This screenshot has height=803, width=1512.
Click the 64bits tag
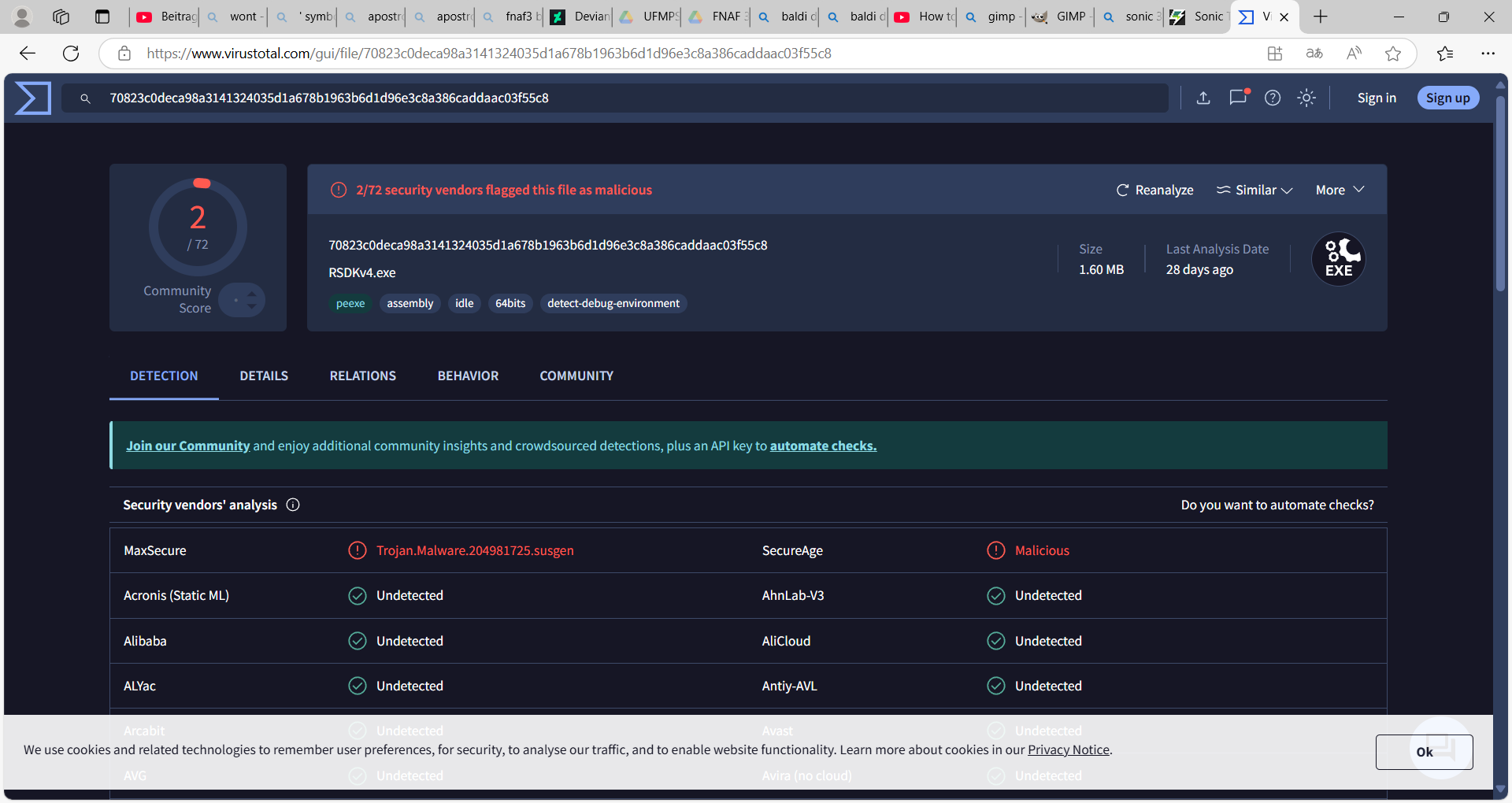click(x=510, y=303)
